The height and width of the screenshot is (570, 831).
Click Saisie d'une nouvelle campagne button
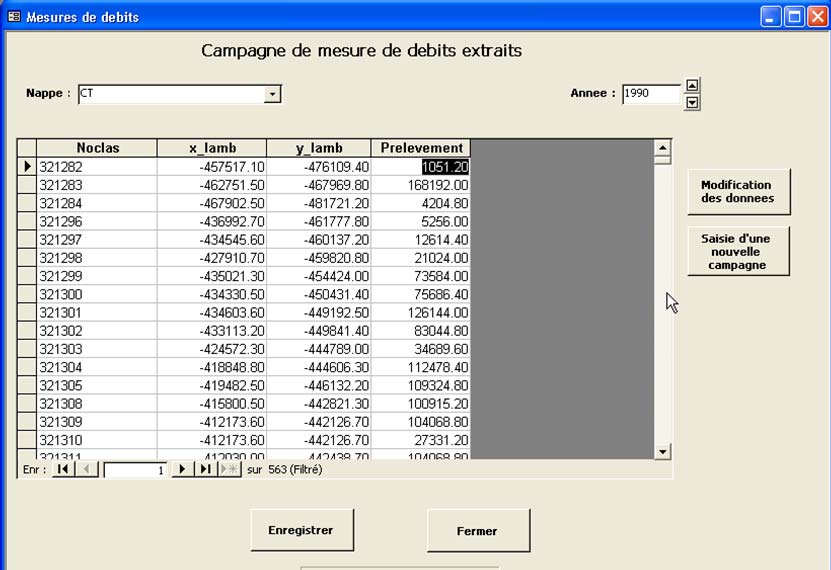pyautogui.click(x=738, y=251)
